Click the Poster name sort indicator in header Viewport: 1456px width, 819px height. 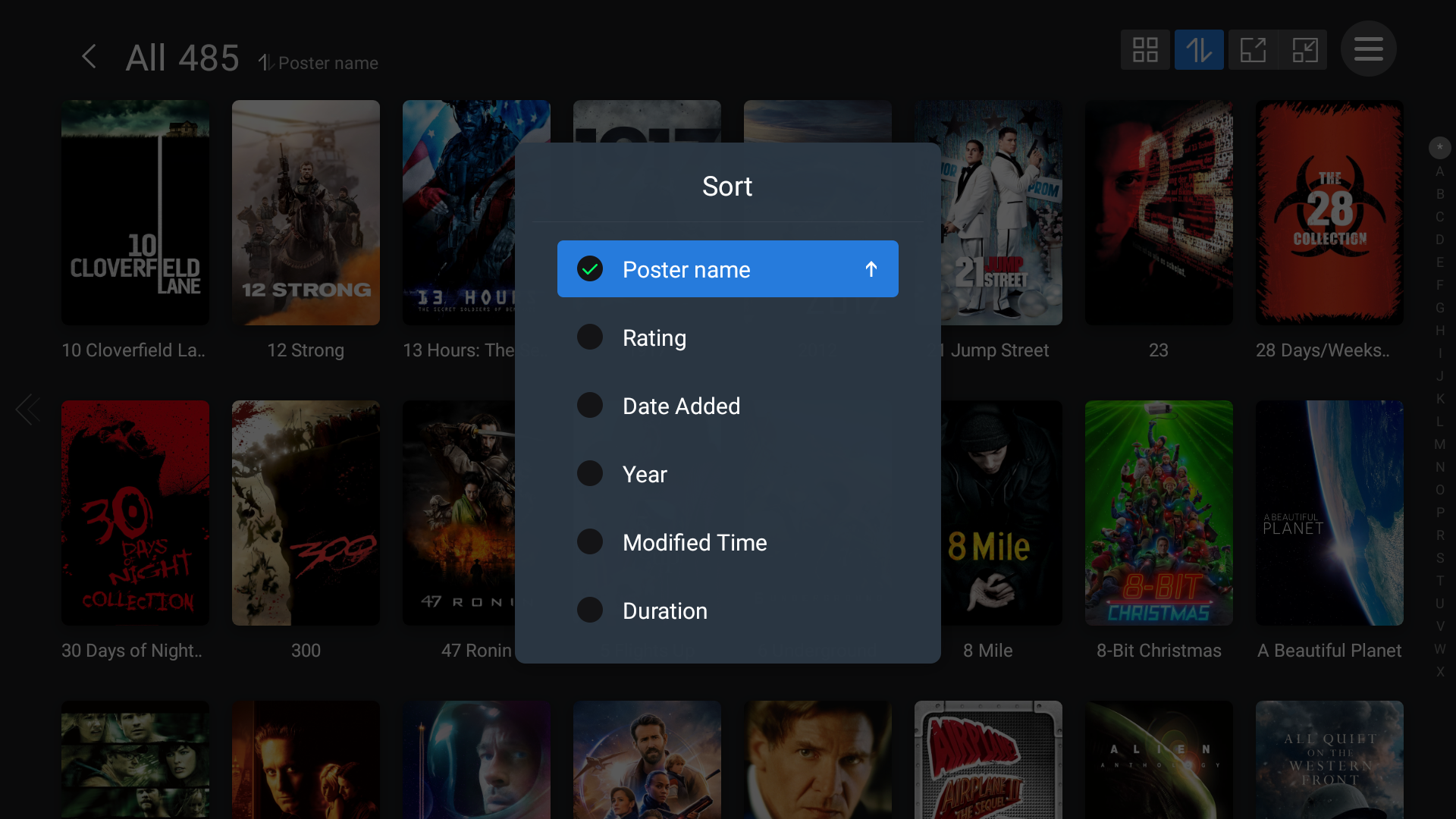pos(318,63)
